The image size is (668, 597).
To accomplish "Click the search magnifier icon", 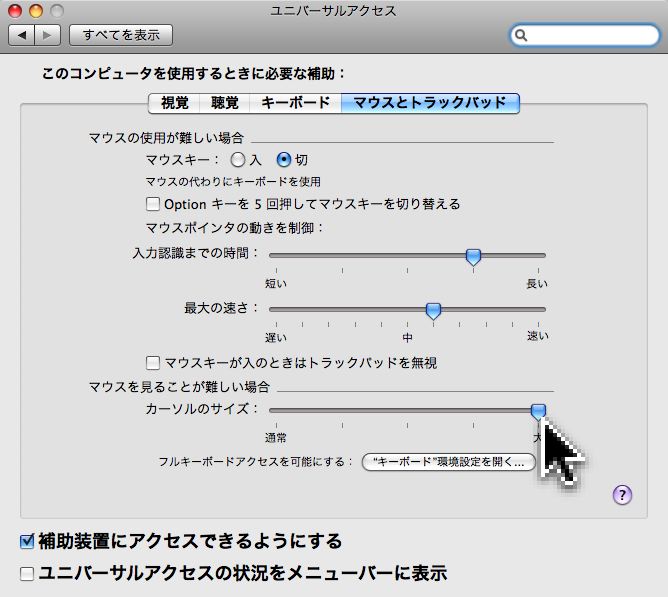I will click(x=523, y=36).
